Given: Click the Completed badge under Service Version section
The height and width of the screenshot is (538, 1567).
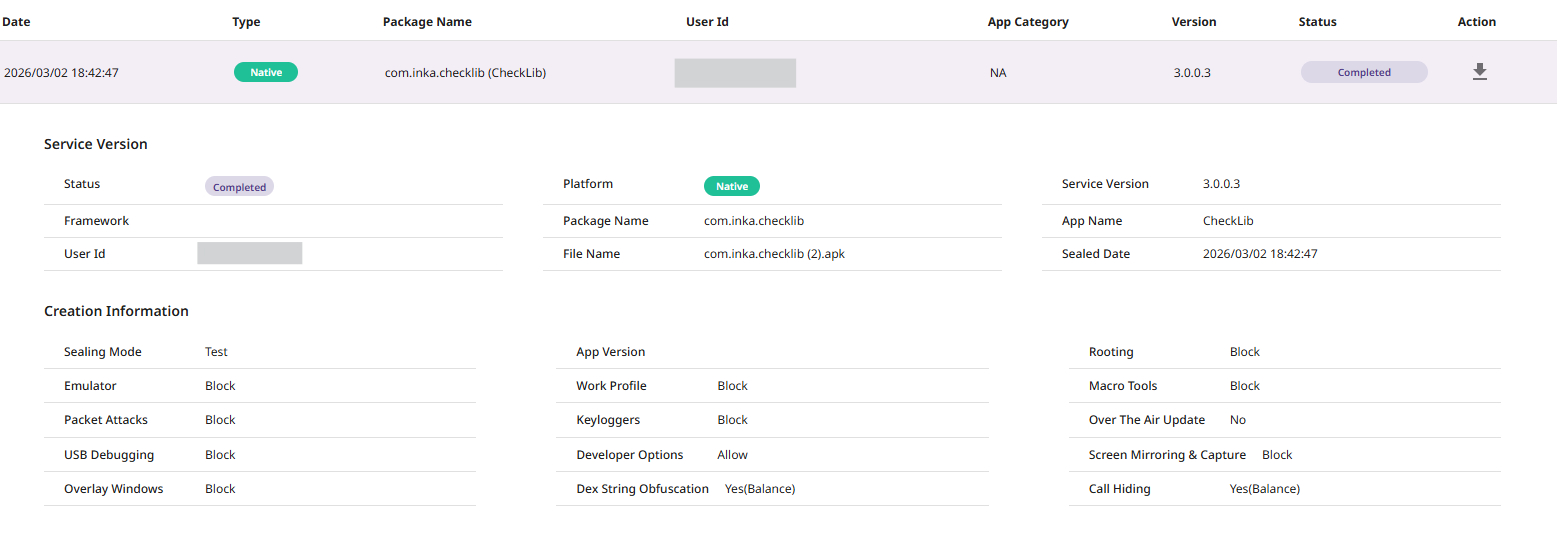Looking at the screenshot, I should pyautogui.click(x=239, y=187).
